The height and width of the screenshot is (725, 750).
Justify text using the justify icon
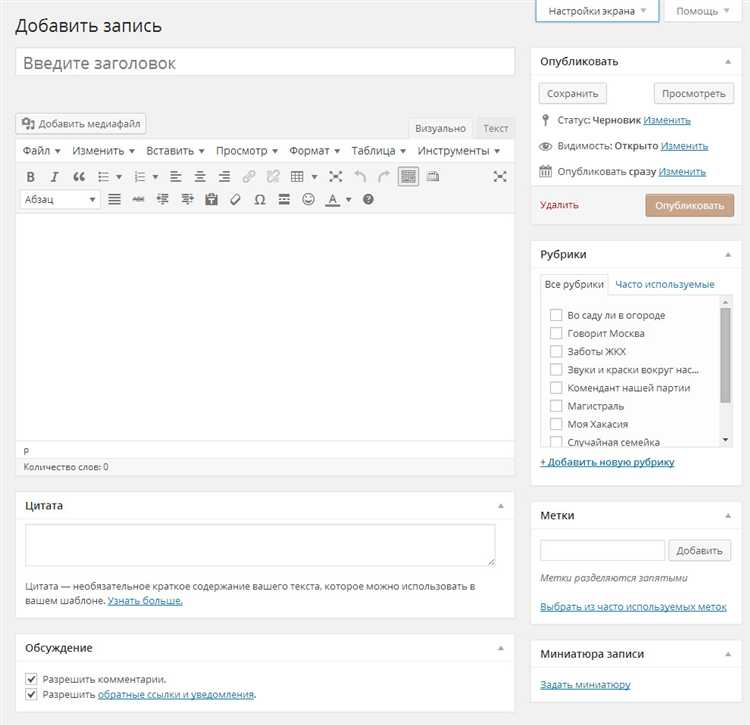[114, 199]
